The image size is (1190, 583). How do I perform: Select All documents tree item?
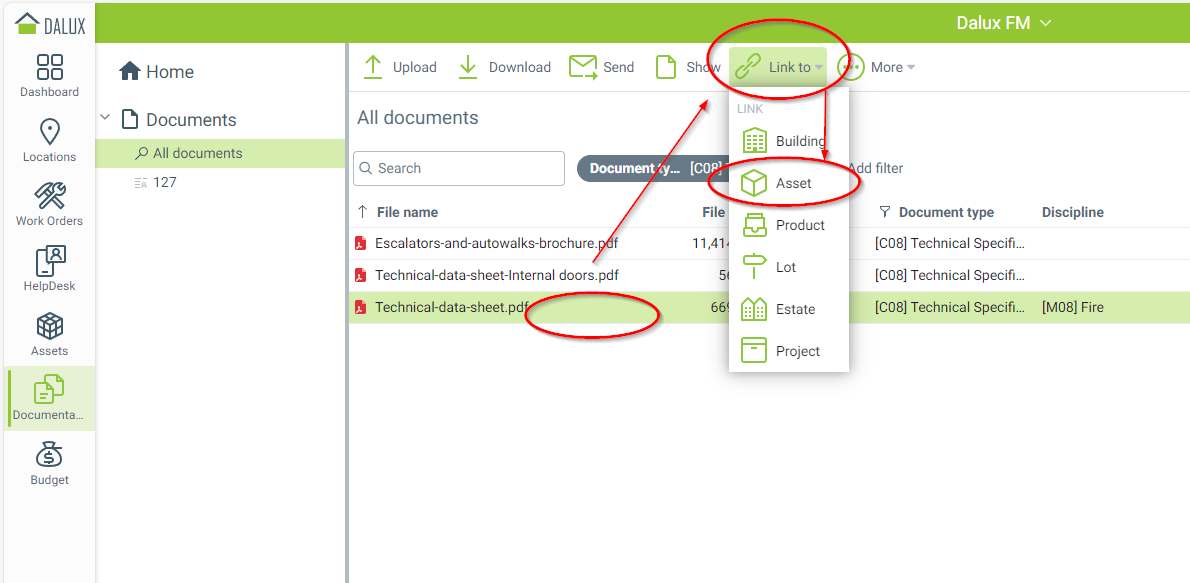coord(197,153)
